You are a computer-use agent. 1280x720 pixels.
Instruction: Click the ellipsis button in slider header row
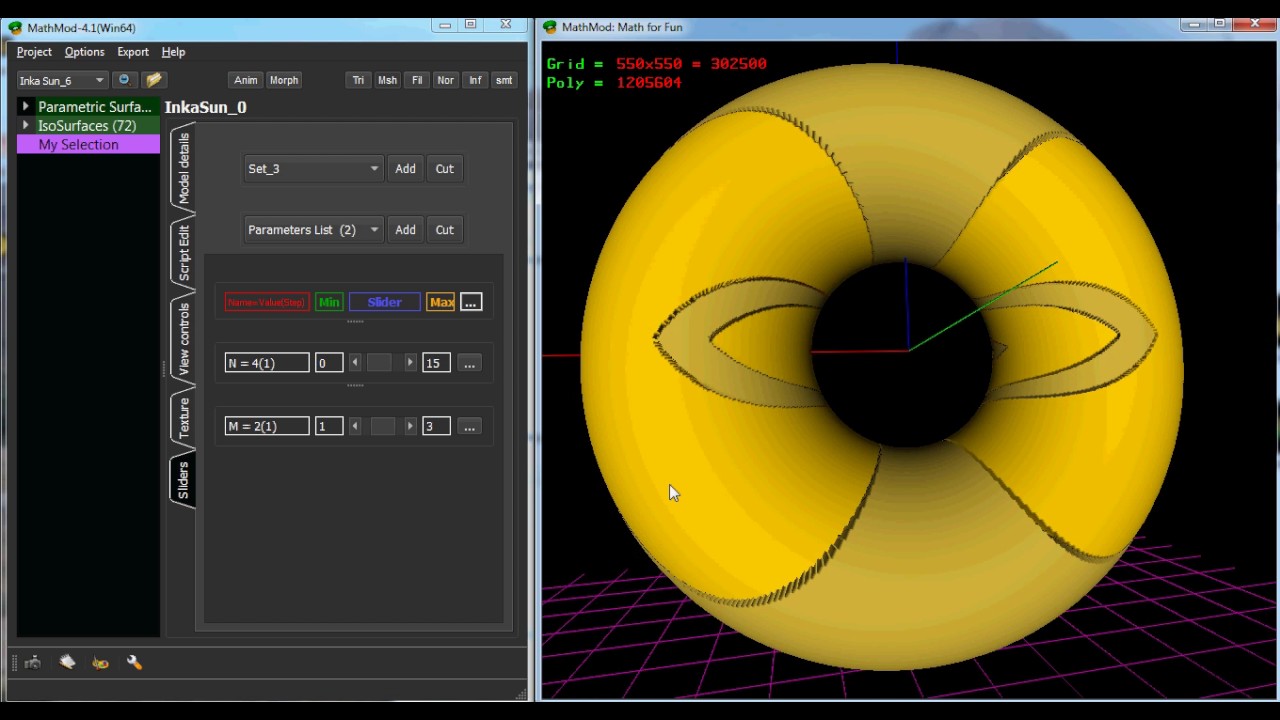pyautogui.click(x=470, y=302)
